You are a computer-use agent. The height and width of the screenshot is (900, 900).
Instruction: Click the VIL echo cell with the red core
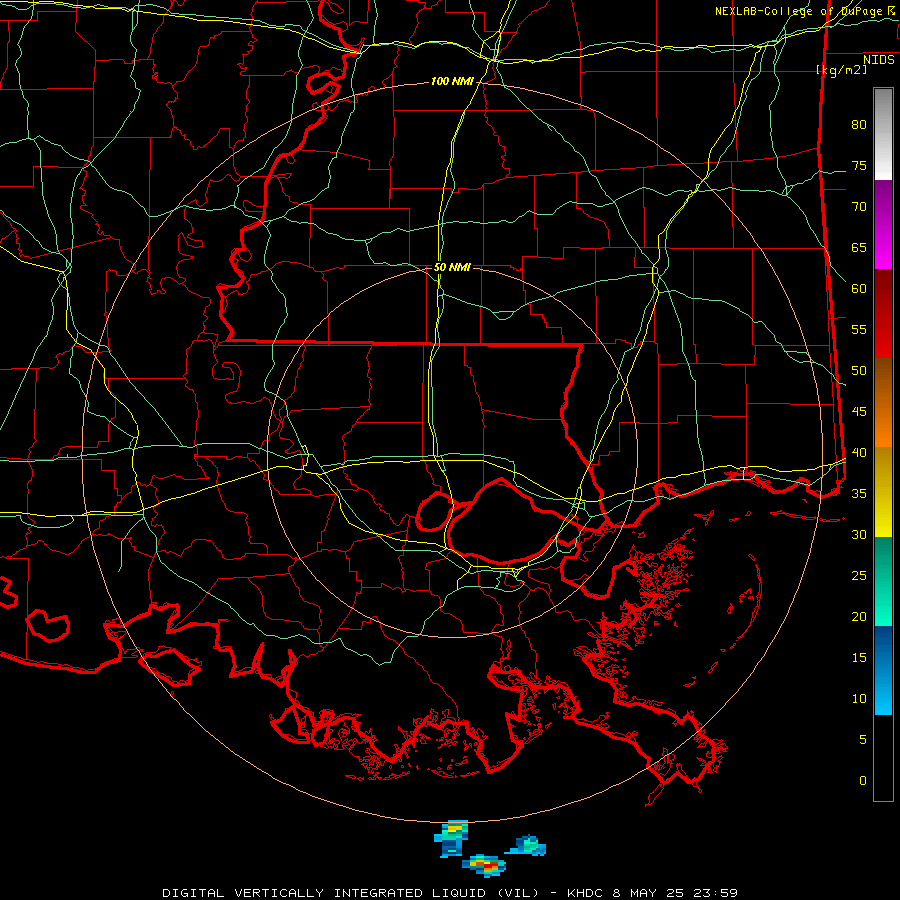(x=485, y=864)
